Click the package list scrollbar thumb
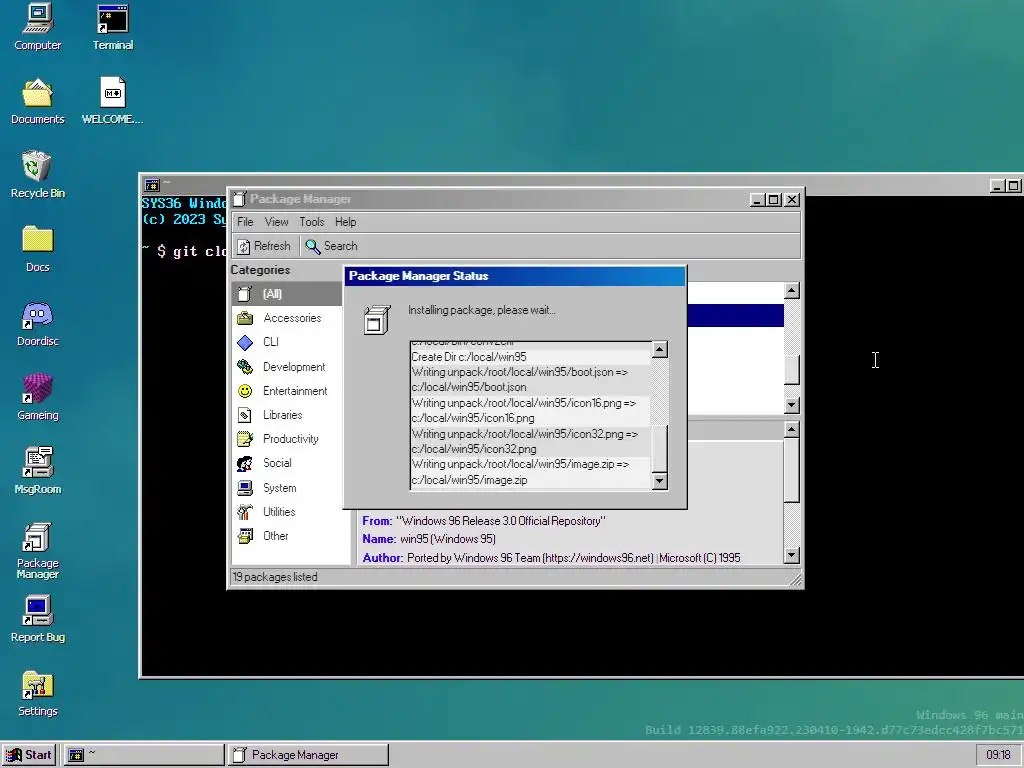This screenshot has height=768, width=1024. click(792, 370)
